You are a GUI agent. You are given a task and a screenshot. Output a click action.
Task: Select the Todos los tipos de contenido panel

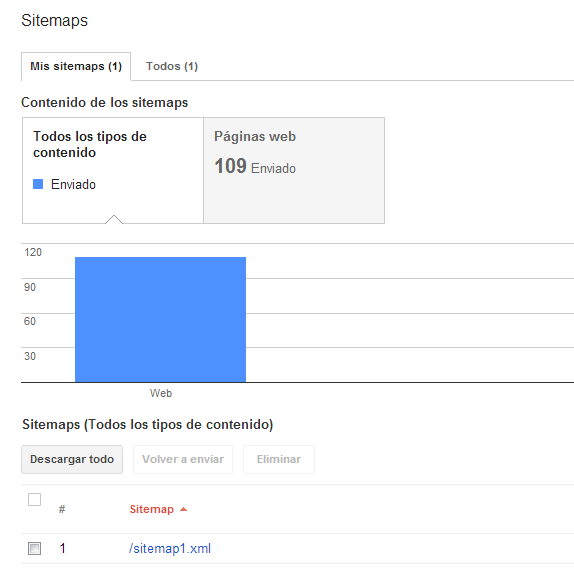pos(113,170)
